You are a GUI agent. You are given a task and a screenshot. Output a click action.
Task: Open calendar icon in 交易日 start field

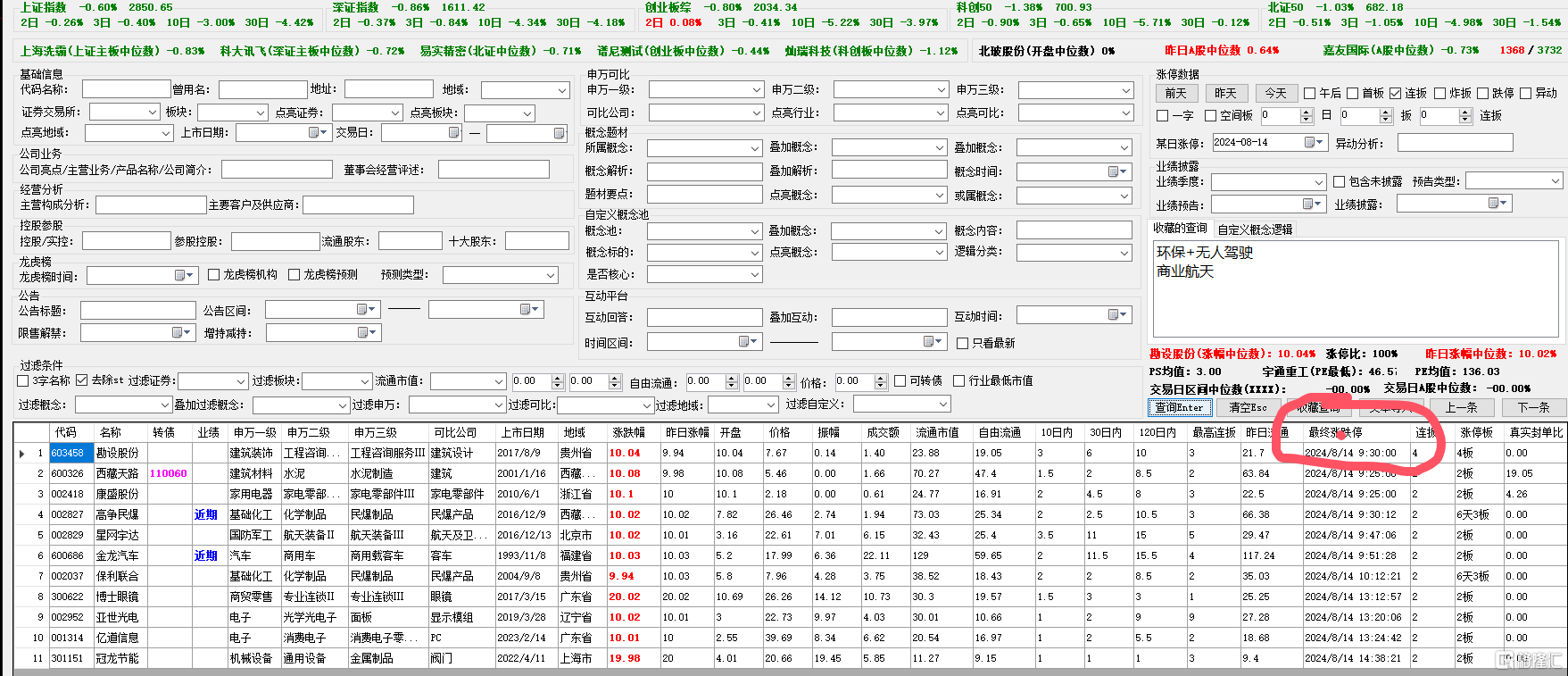click(454, 132)
